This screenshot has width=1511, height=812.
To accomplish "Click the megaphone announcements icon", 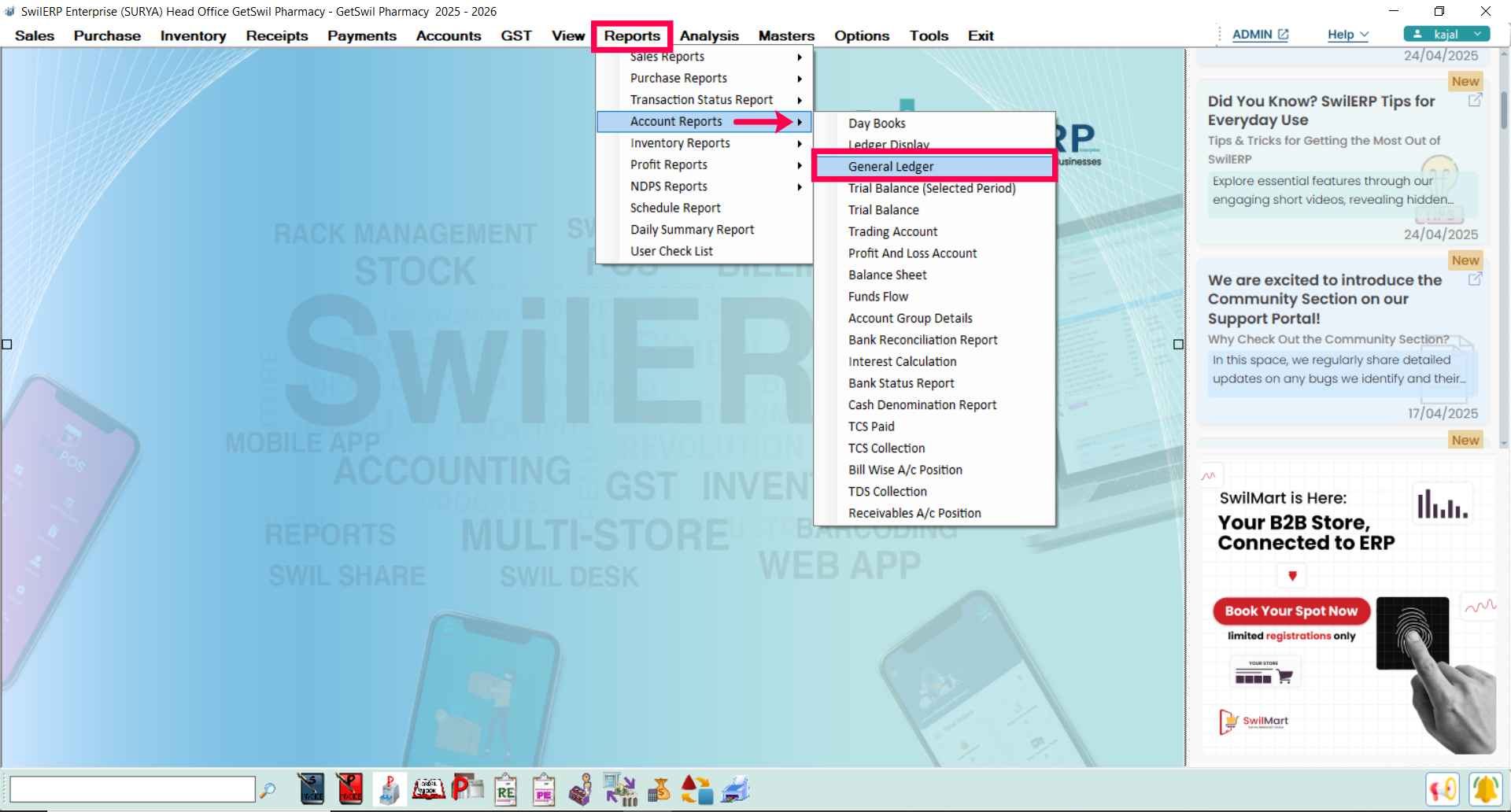I will click(1443, 789).
